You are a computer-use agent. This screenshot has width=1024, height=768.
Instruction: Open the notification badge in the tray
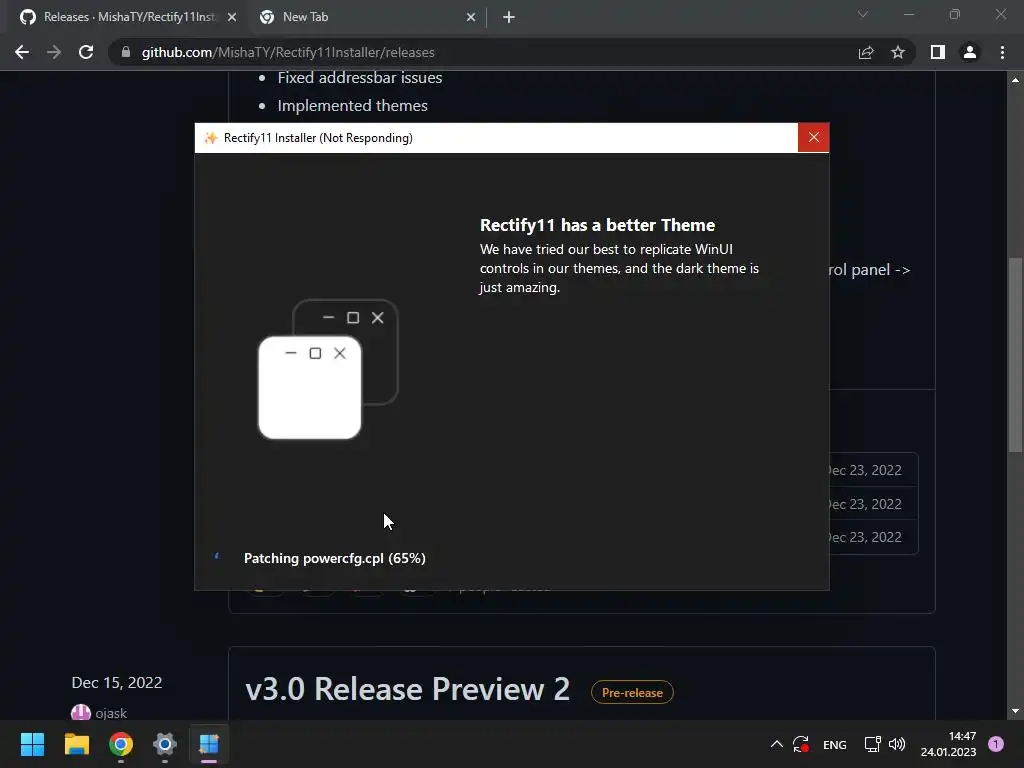(x=996, y=743)
